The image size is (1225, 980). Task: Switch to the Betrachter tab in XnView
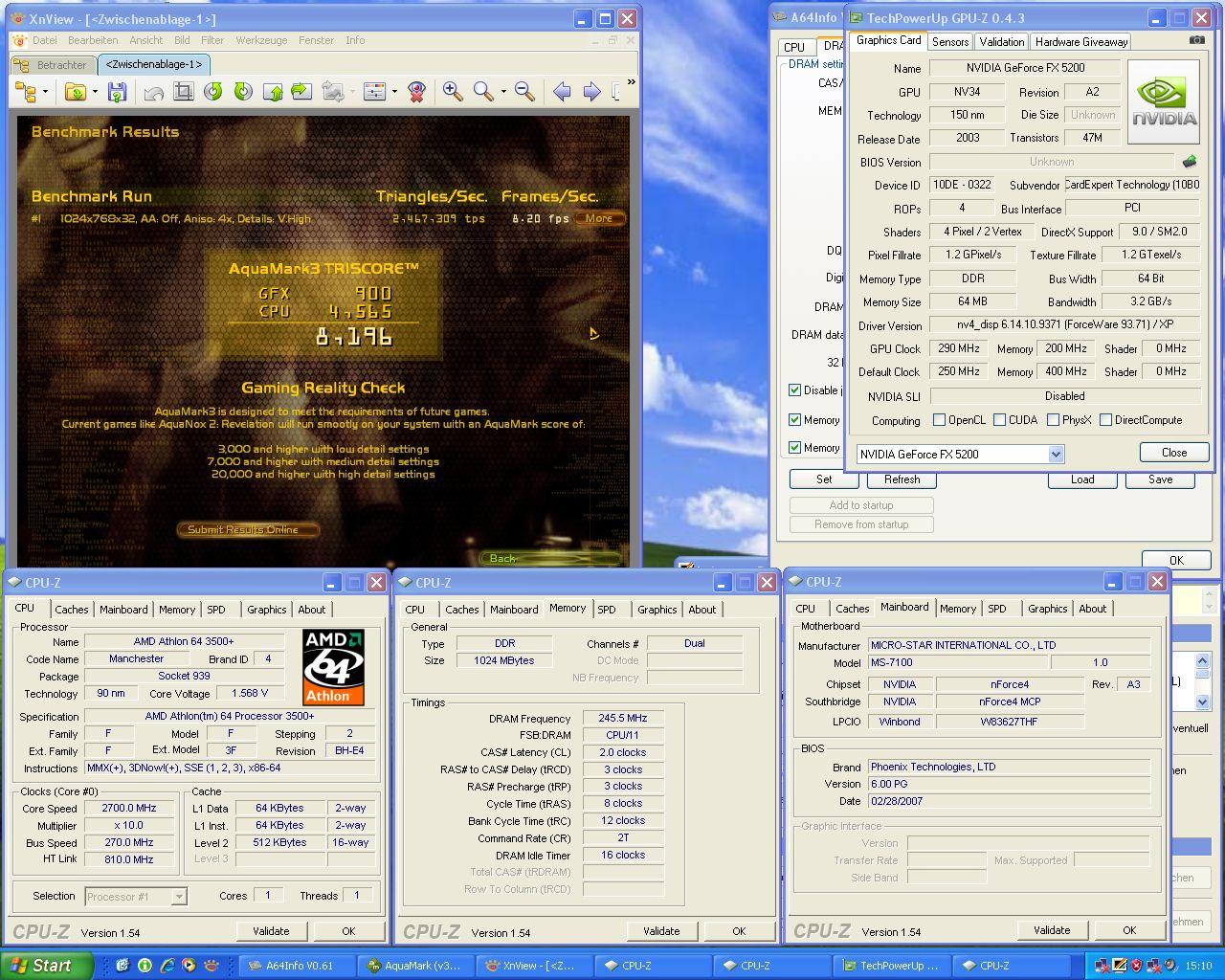click(55, 65)
